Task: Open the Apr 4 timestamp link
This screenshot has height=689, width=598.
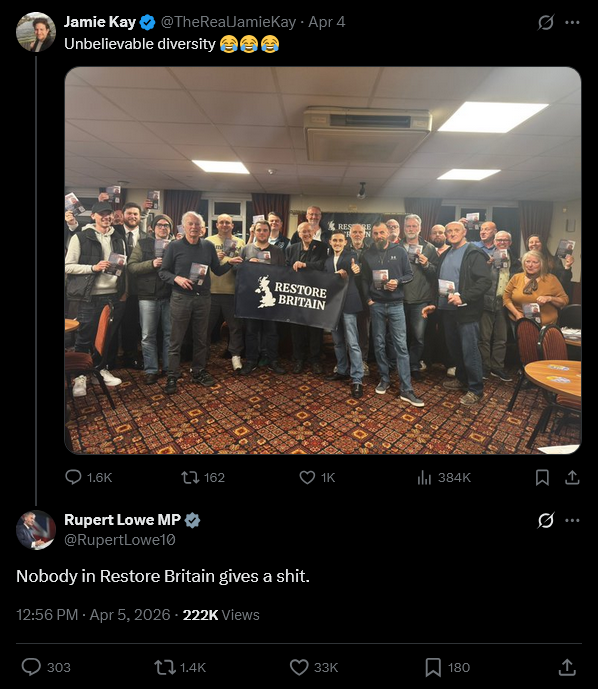Action: 327,22
